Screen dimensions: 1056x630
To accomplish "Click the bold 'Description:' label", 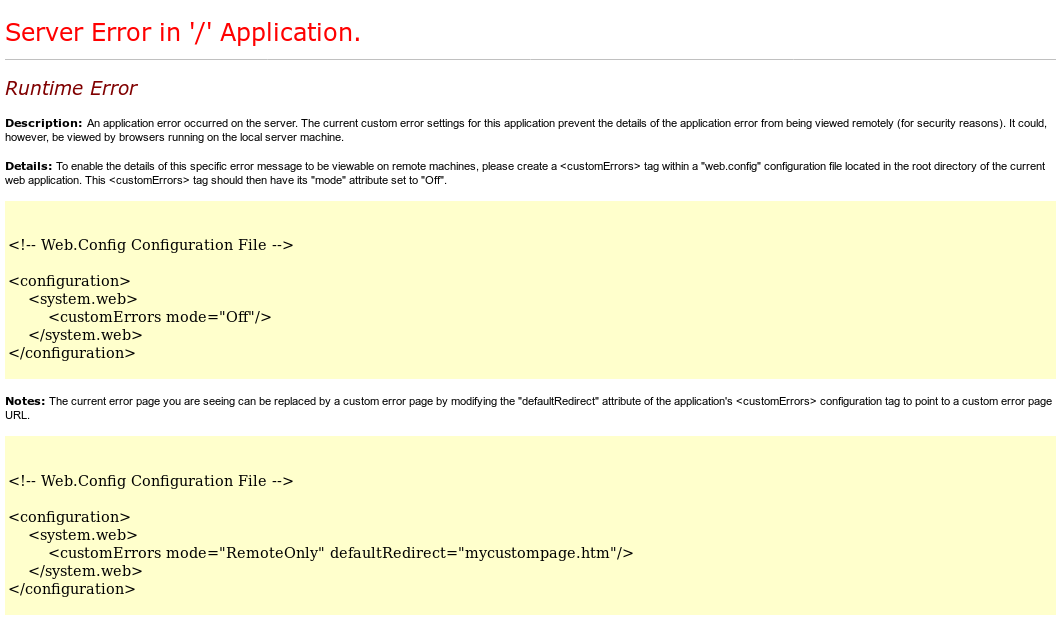I will (43, 123).
